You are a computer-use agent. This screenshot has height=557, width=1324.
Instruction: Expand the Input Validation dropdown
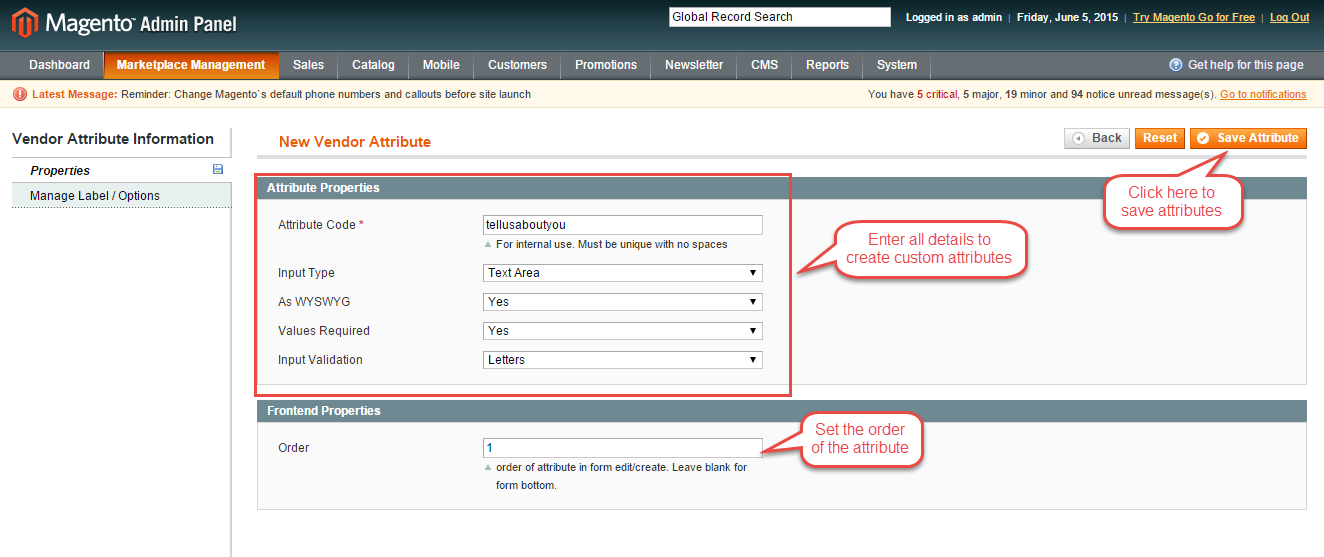pos(623,360)
